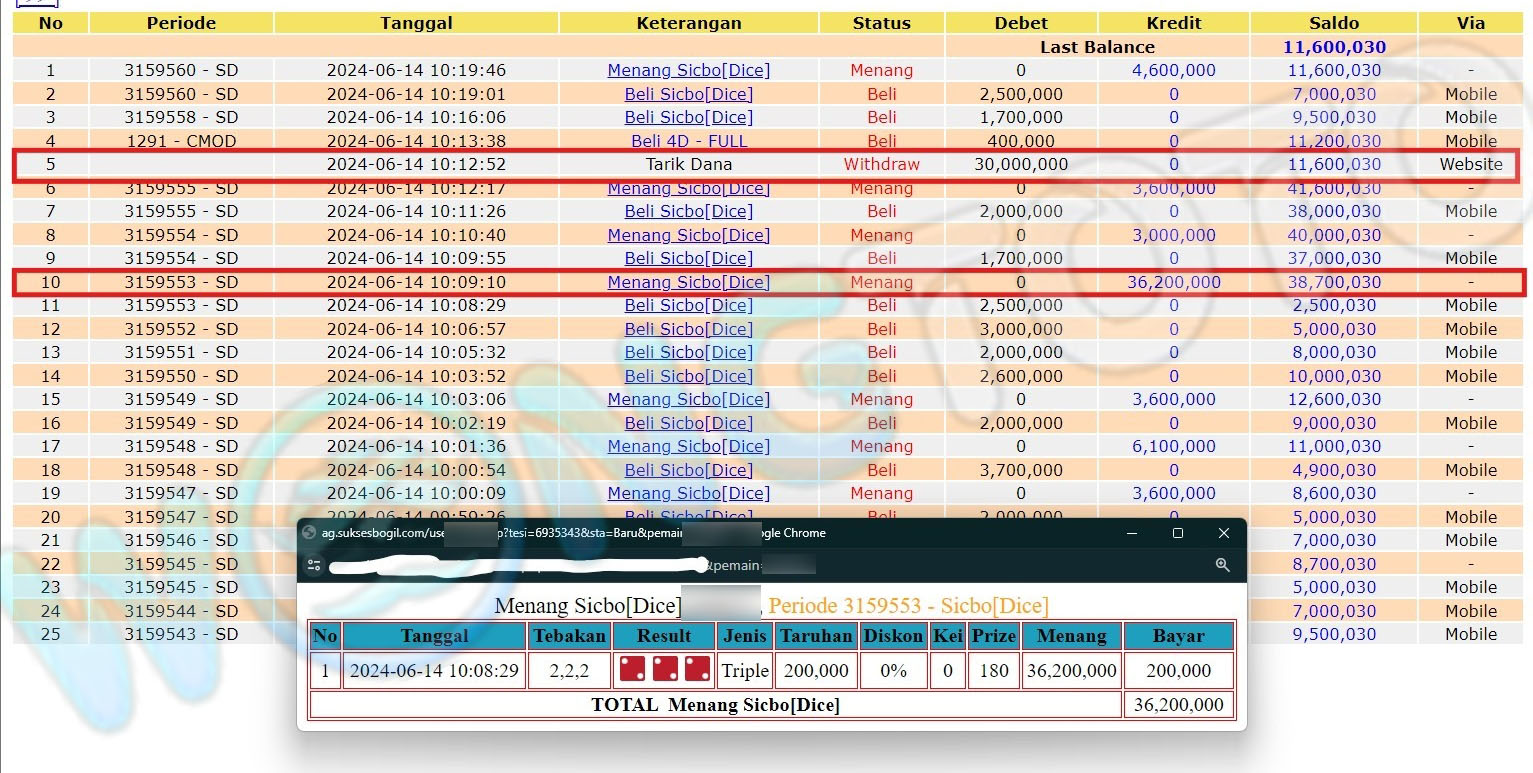Image resolution: width=1533 pixels, height=773 pixels.
Task: Open Menang Sicbo[Dice] link in row 8
Action: (689, 235)
